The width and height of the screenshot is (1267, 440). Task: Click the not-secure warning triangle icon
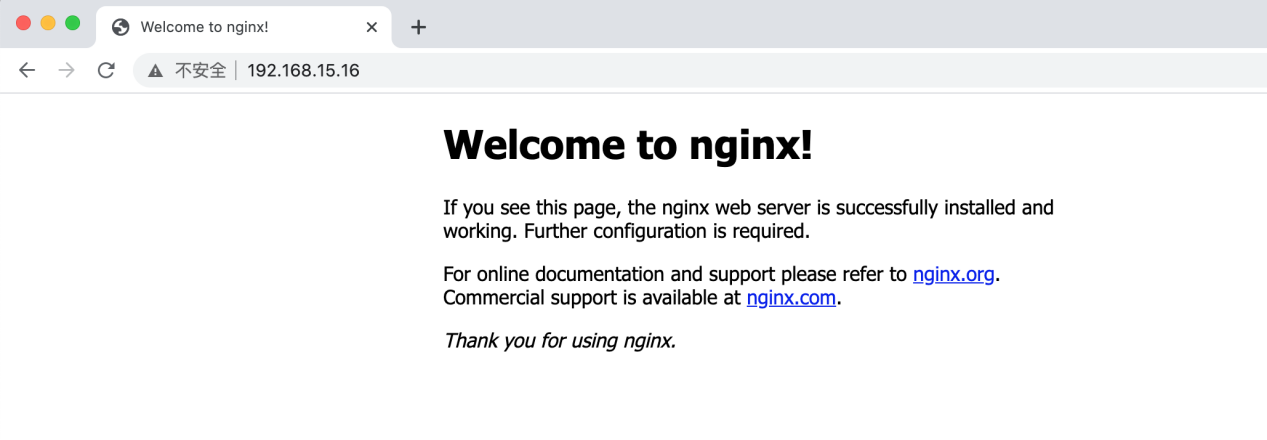tap(155, 71)
